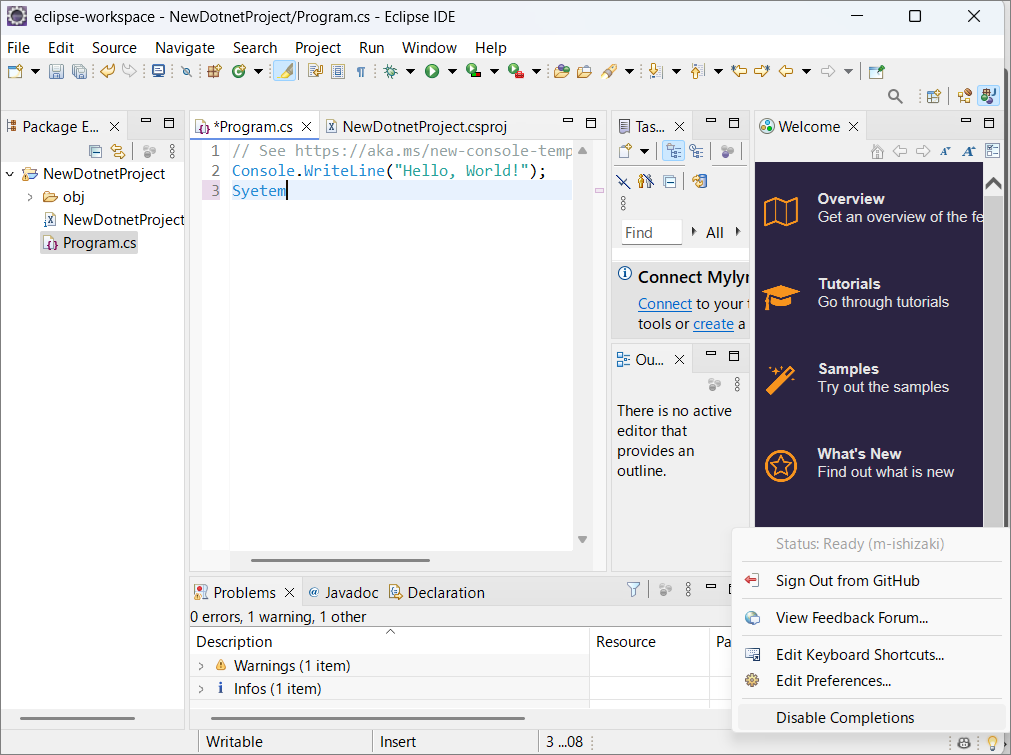Click the Next Annotation down-arrow icon
Image resolution: width=1011 pixels, height=755 pixels.
coord(655,71)
